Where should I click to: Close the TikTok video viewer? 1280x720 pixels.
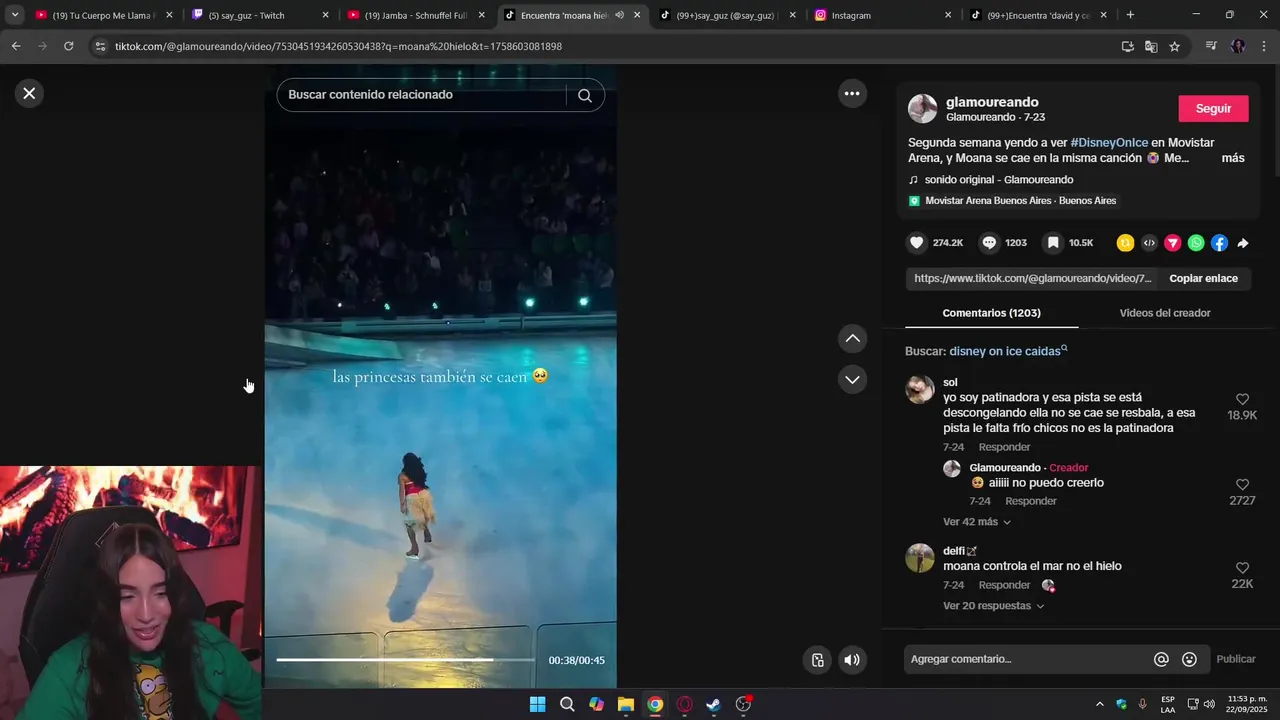pyautogui.click(x=29, y=93)
